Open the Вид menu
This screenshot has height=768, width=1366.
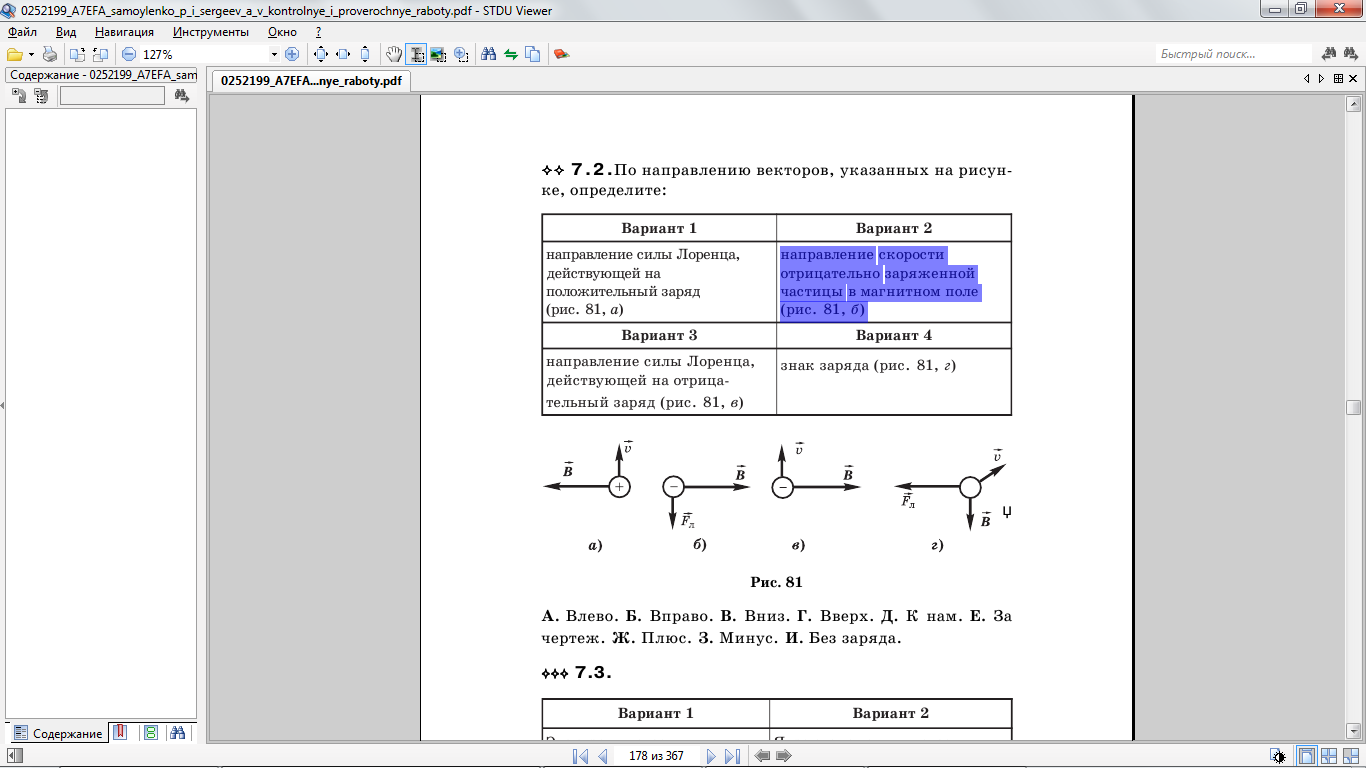66,32
